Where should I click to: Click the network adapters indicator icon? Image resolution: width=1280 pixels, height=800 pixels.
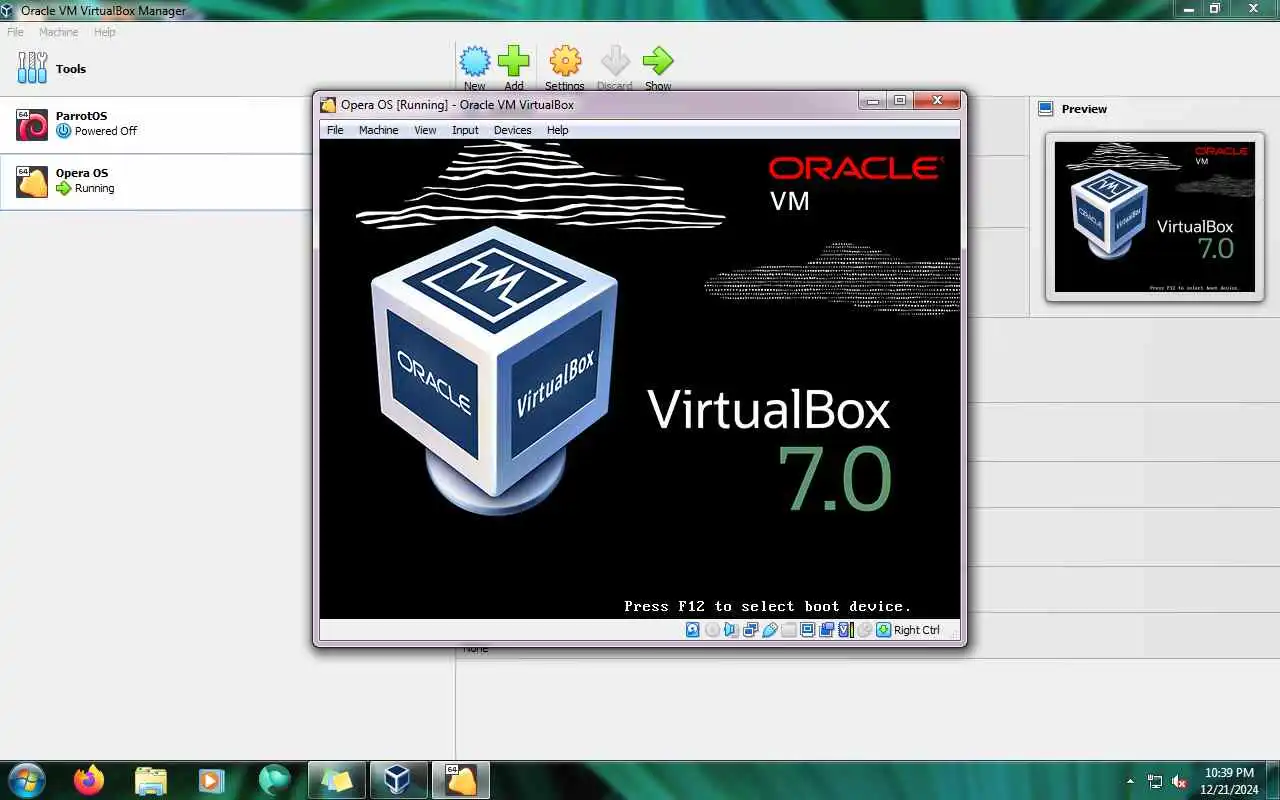(x=750, y=630)
